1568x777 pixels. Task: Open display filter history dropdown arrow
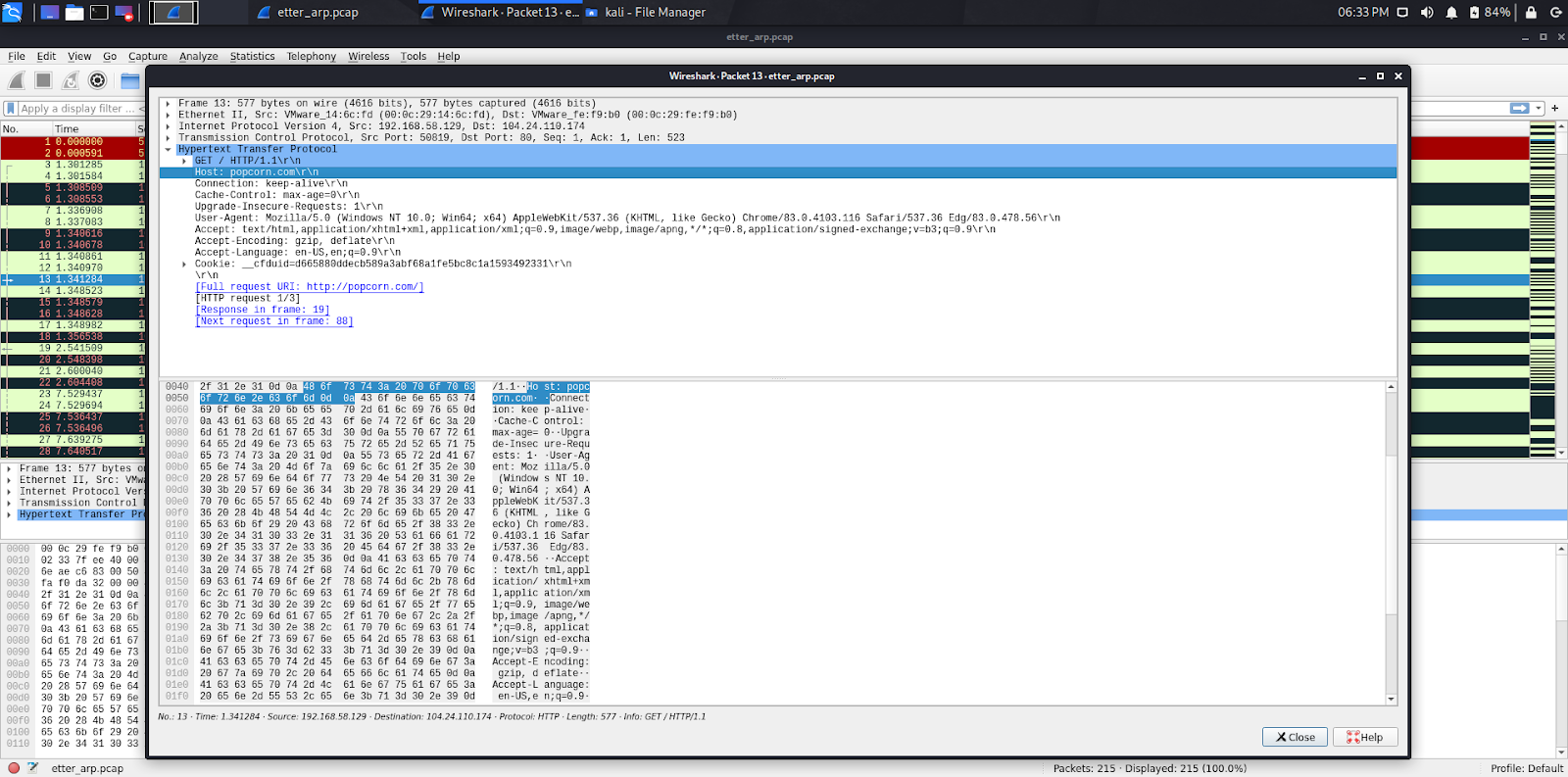pyautogui.click(x=1540, y=108)
